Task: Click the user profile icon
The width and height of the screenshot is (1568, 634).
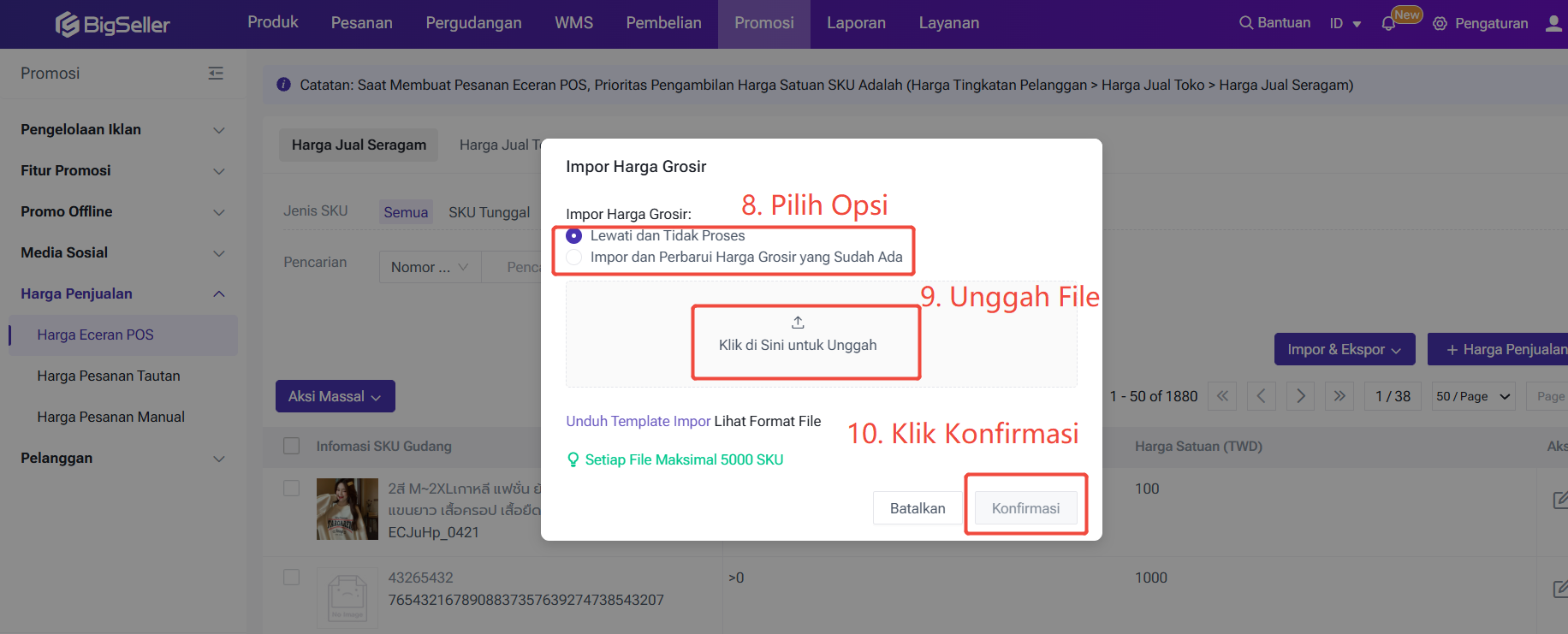Action: [x=1553, y=23]
